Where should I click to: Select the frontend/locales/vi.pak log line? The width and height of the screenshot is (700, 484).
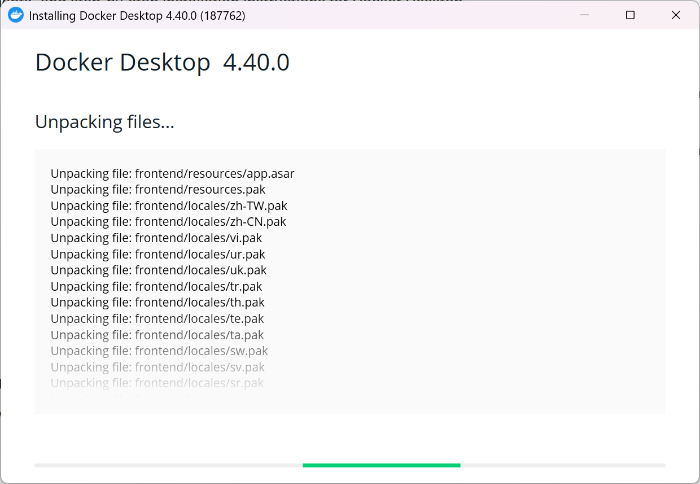tap(156, 238)
